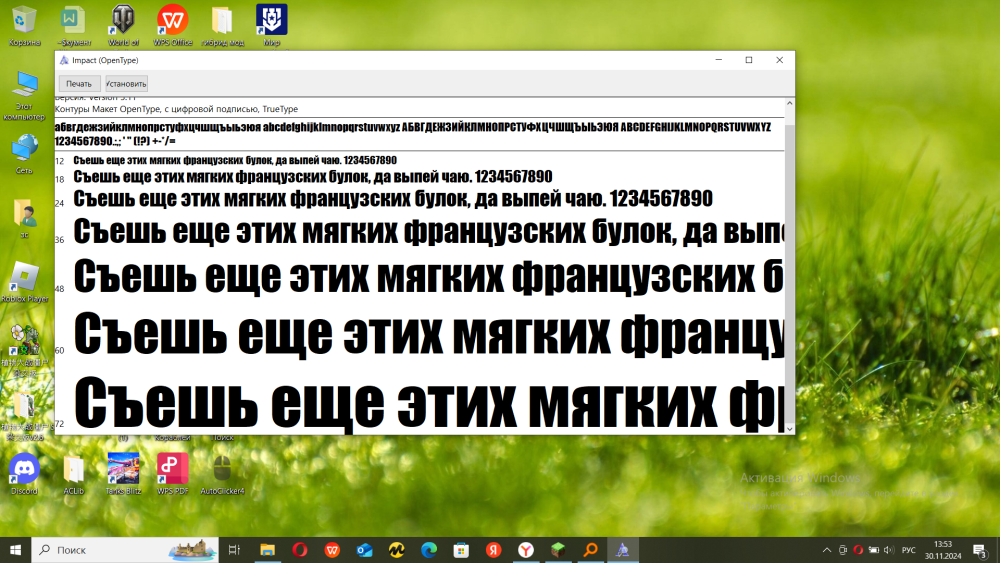Open Microsoft Edge from the taskbar
This screenshot has width=1000, height=563.
[429, 550]
